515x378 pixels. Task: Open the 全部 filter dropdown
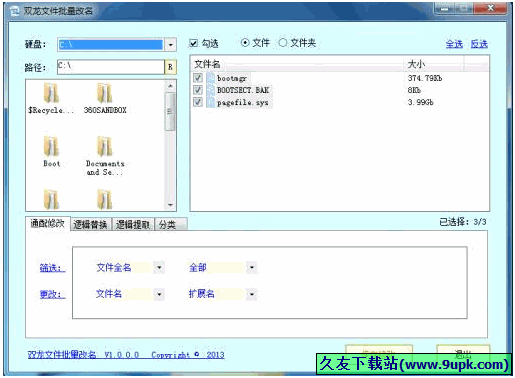tap(252, 267)
